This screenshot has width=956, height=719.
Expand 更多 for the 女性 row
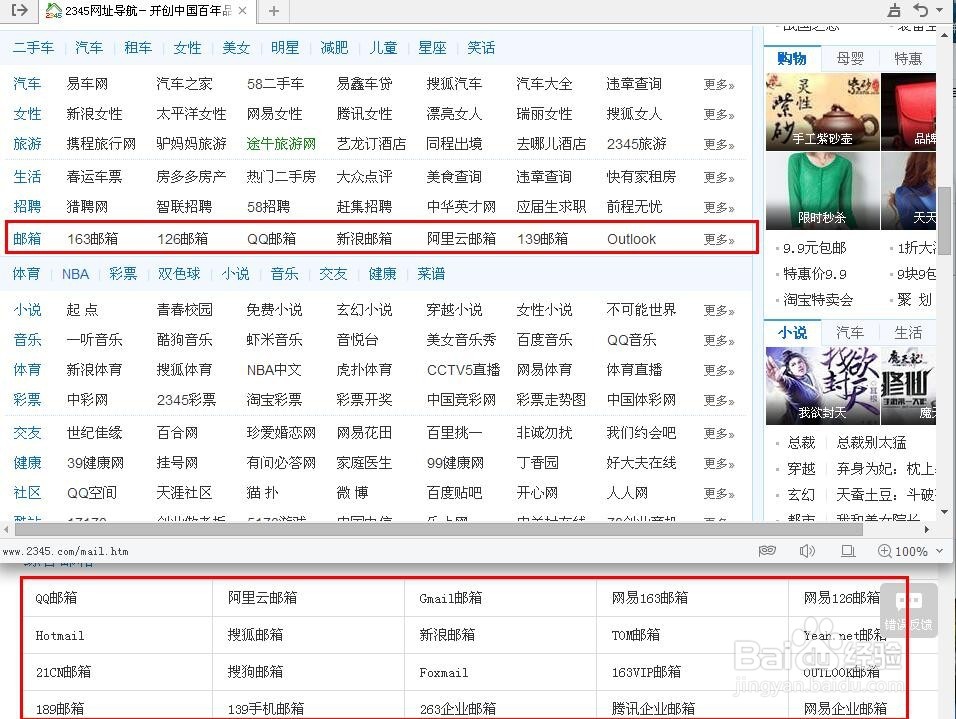pos(719,114)
